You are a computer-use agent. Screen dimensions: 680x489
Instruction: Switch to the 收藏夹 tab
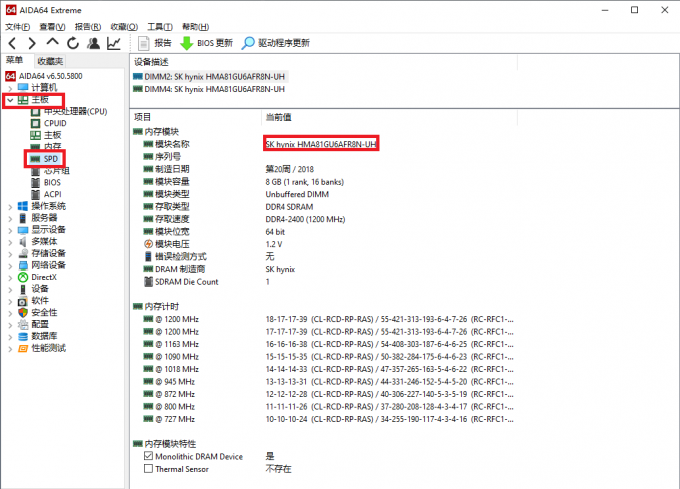(50, 61)
